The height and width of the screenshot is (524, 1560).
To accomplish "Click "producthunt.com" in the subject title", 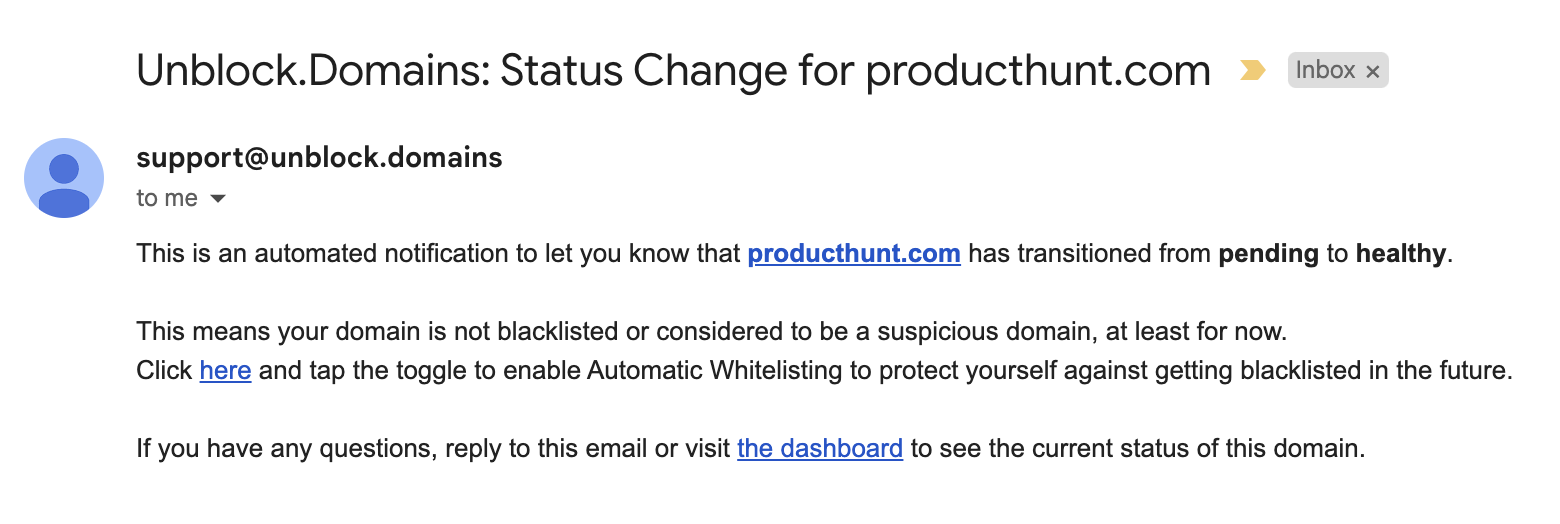I will pos(1038,71).
